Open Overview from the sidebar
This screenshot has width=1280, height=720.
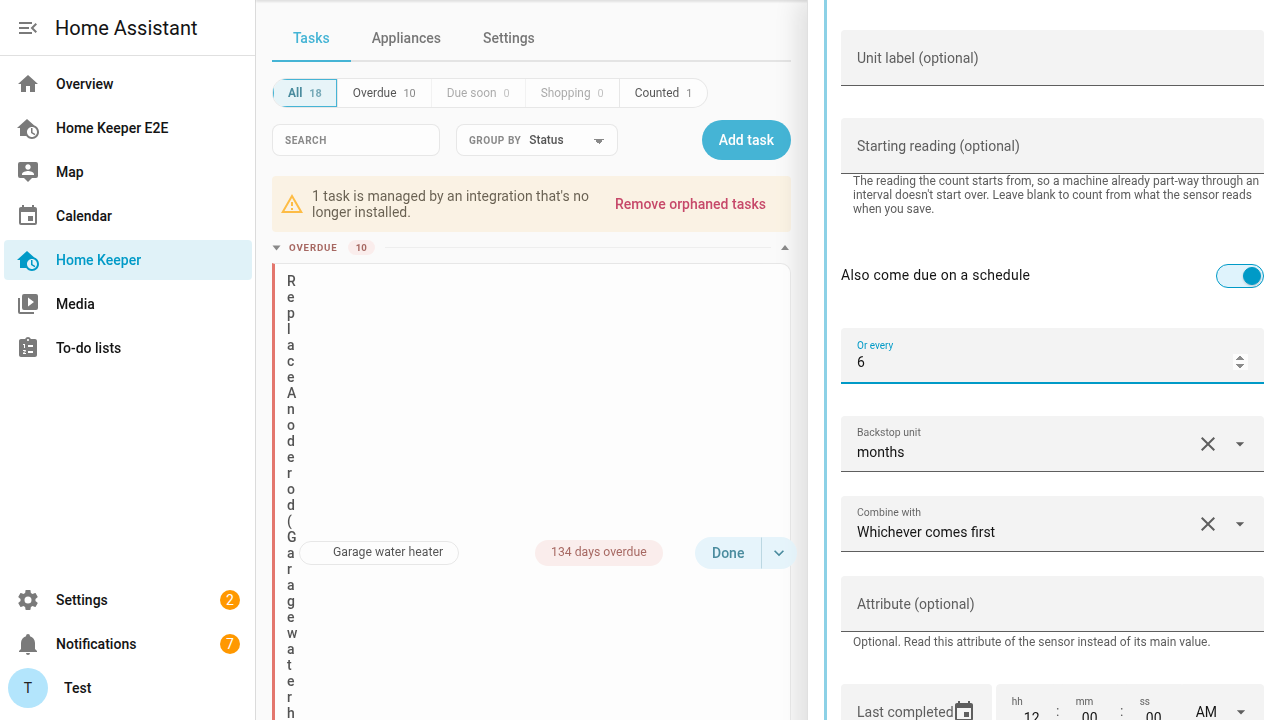coord(128,84)
